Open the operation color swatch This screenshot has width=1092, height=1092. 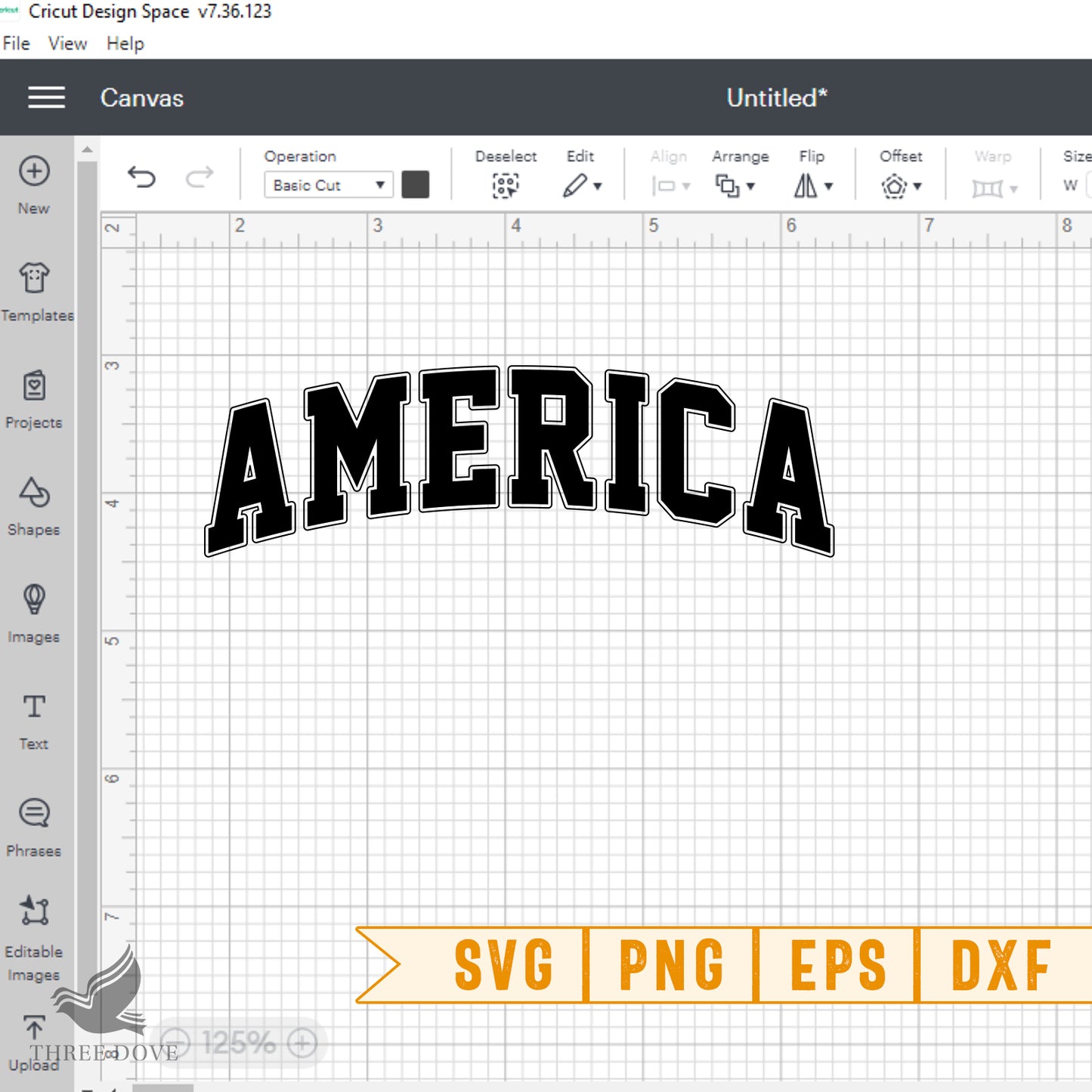[416, 184]
